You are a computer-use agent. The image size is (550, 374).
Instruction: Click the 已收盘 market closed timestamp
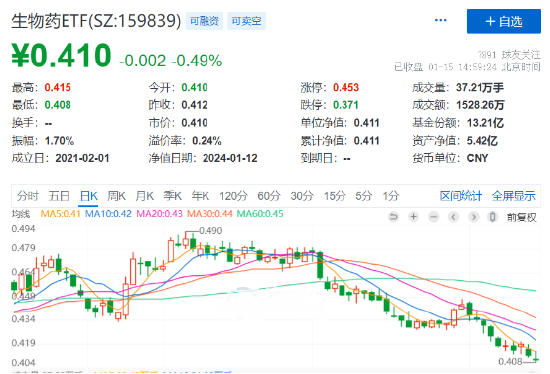click(467, 67)
